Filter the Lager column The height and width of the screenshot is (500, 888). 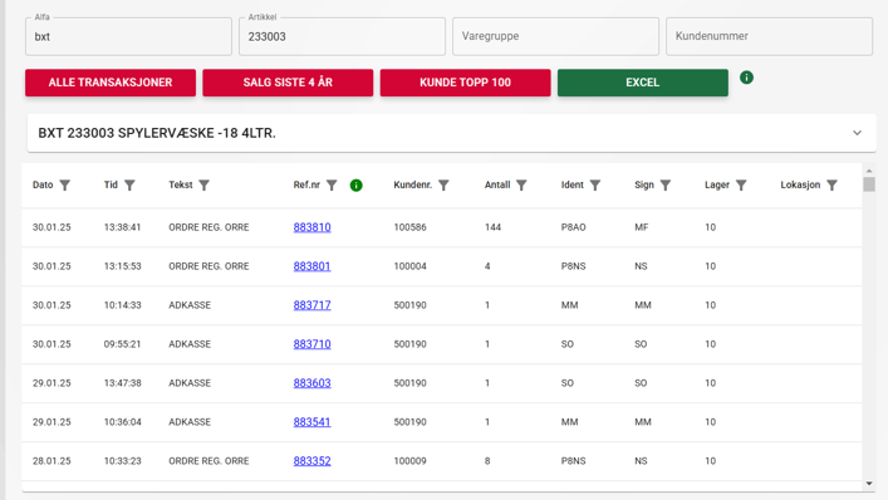tap(741, 185)
